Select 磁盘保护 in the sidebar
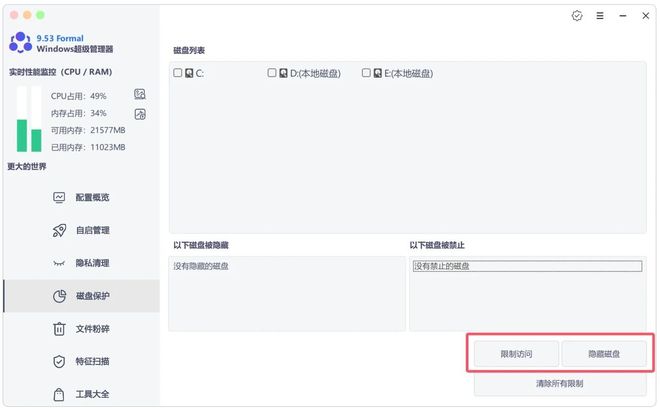660x410 pixels. click(82, 296)
